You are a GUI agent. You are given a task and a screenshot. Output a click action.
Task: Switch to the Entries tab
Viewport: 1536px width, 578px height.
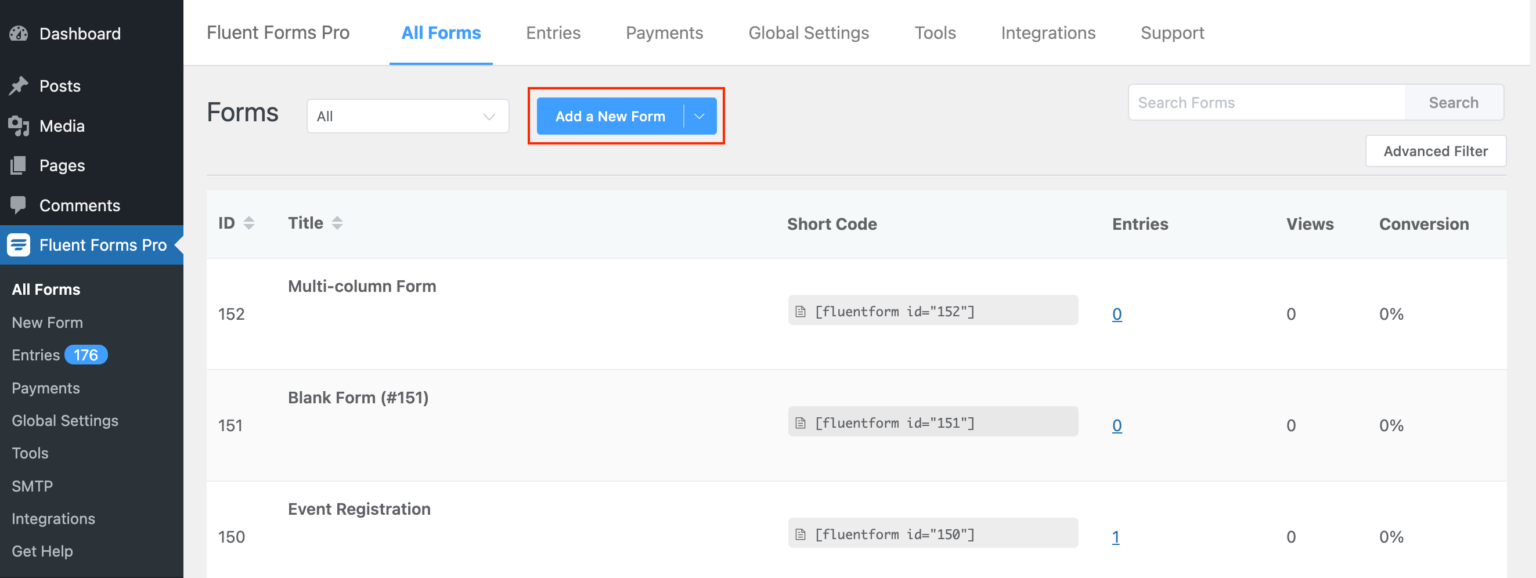(553, 33)
